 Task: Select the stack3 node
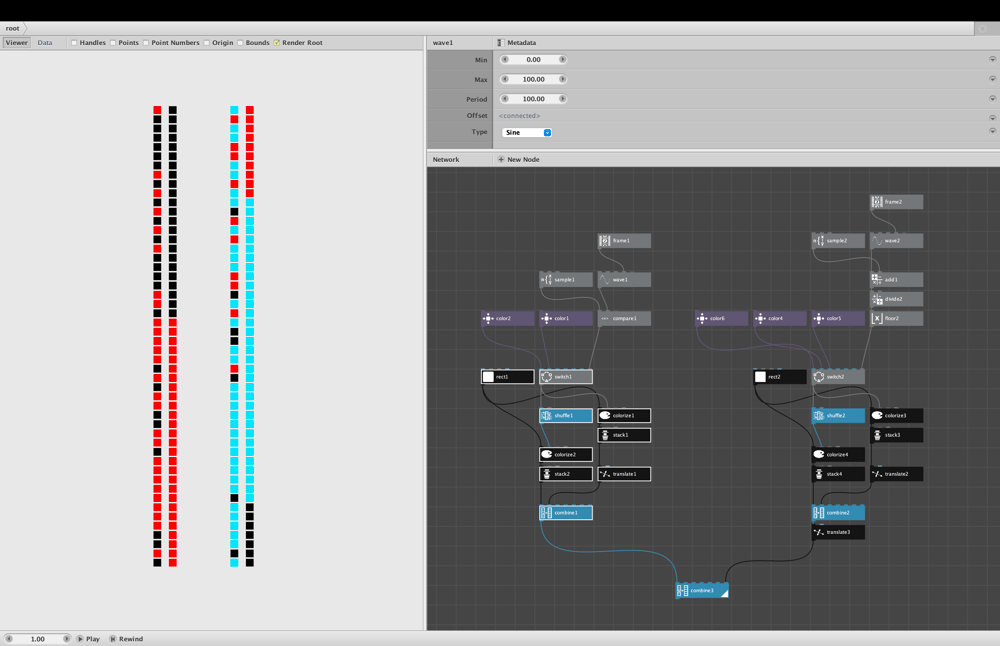(896, 435)
